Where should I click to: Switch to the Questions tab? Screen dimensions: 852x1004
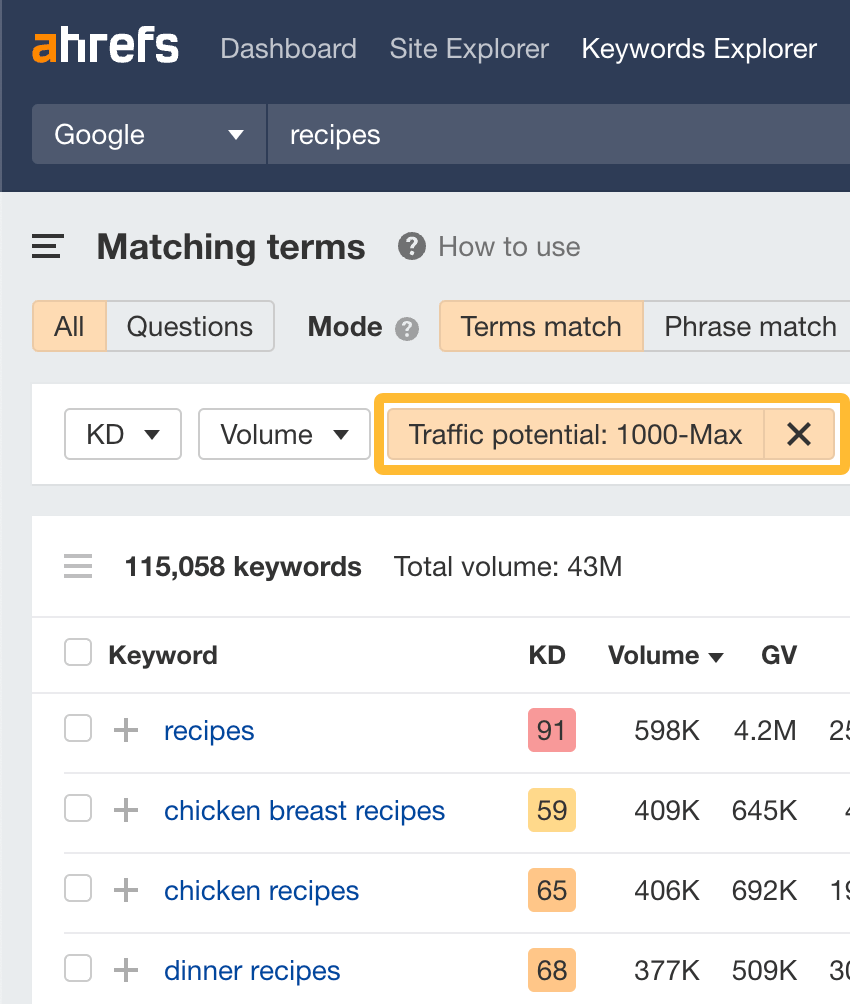click(190, 326)
